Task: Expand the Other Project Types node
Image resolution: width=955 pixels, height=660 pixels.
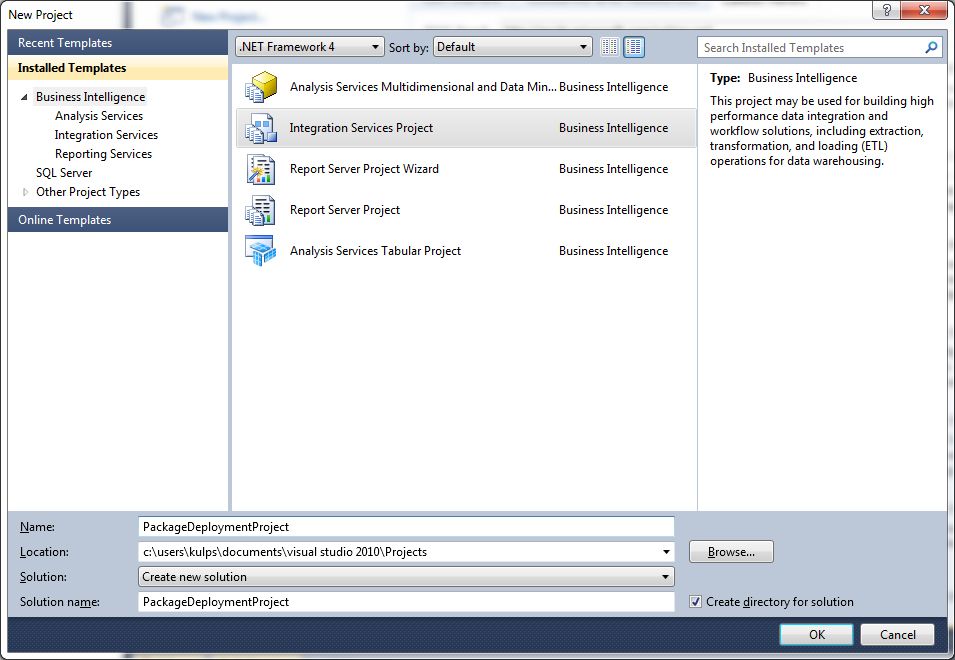Action: coord(25,192)
